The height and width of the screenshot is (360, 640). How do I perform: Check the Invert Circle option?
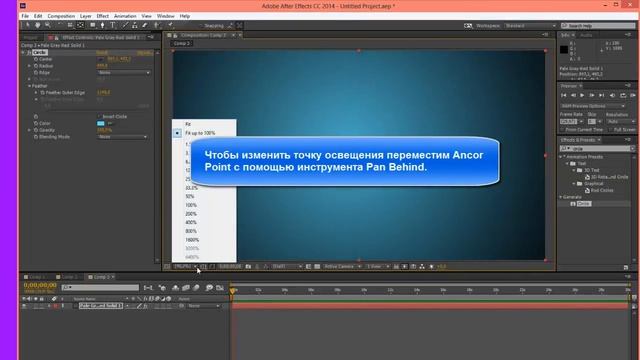tap(100, 117)
